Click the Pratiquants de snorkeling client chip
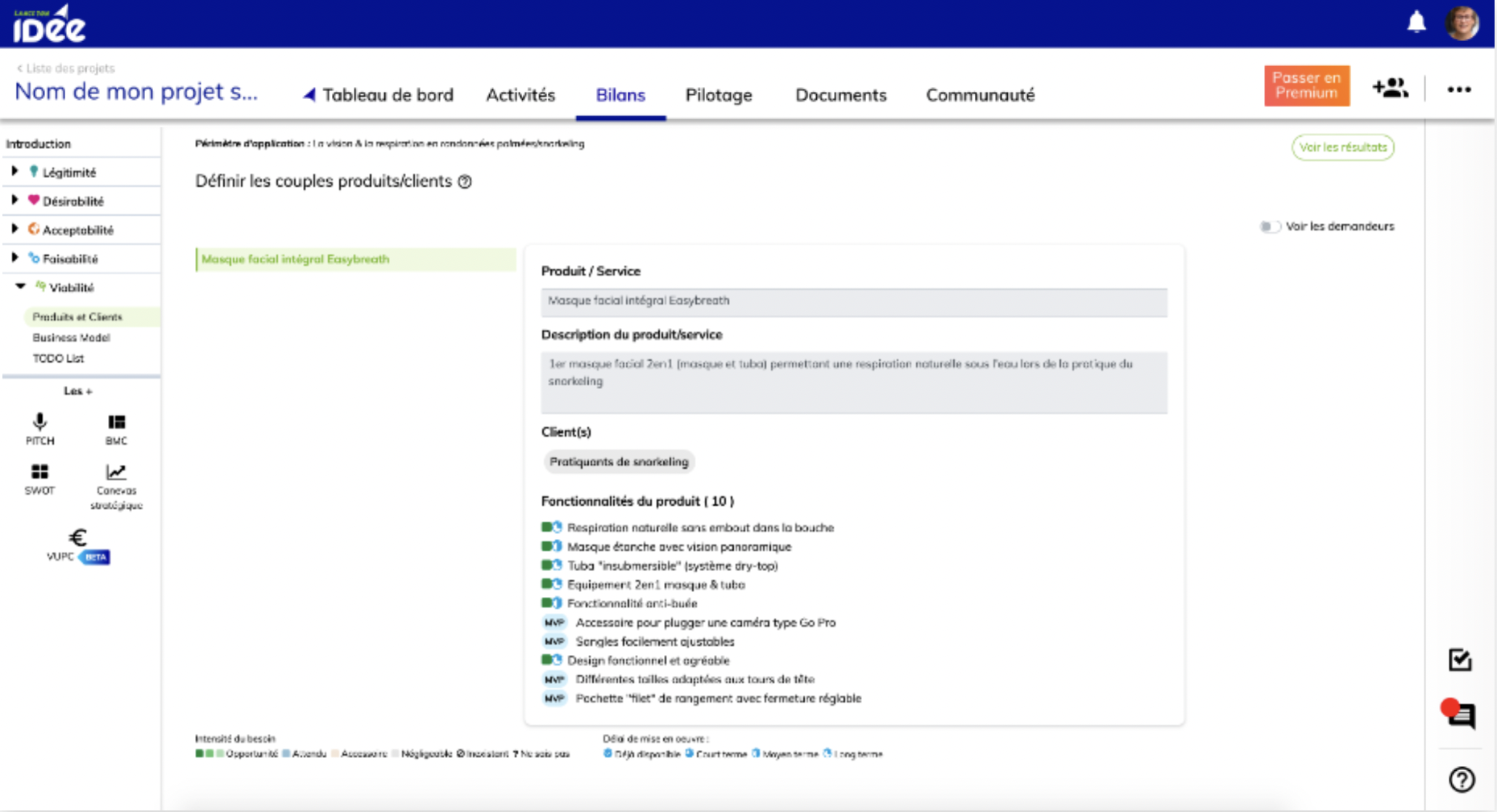This screenshot has height=812, width=1497. tap(619, 462)
